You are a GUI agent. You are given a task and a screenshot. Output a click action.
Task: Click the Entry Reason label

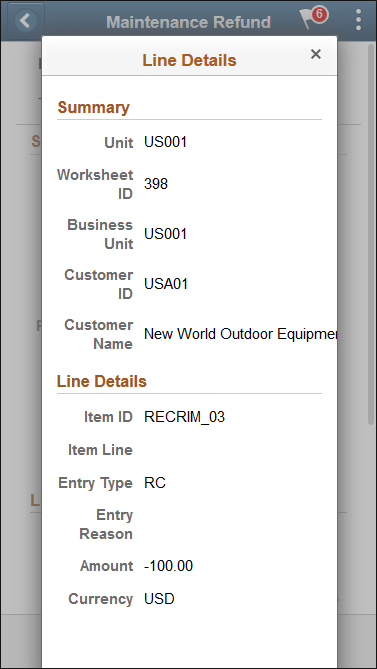pyautogui.click(x=106, y=524)
